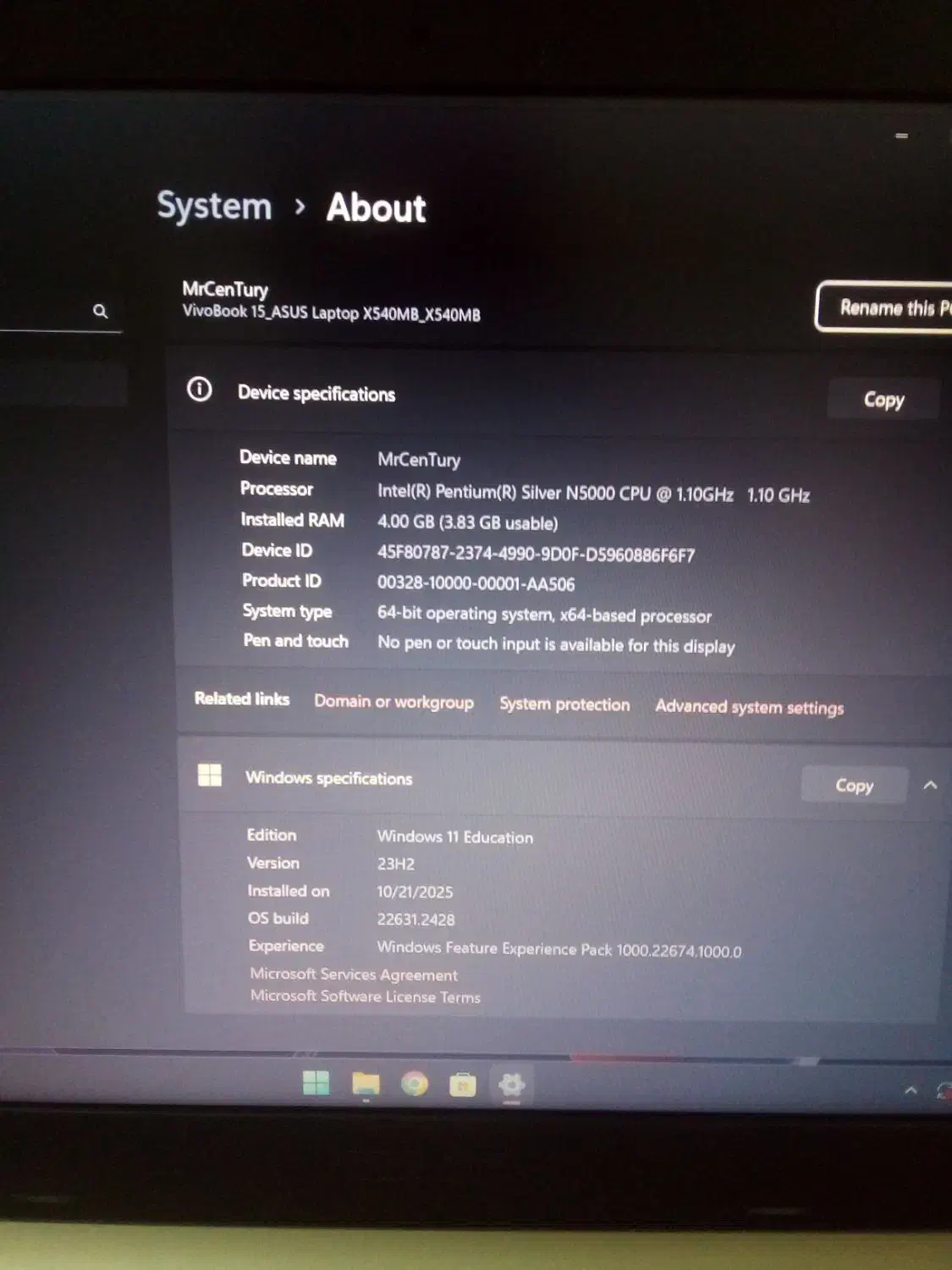Open the Windows Start menu

[x=316, y=1083]
